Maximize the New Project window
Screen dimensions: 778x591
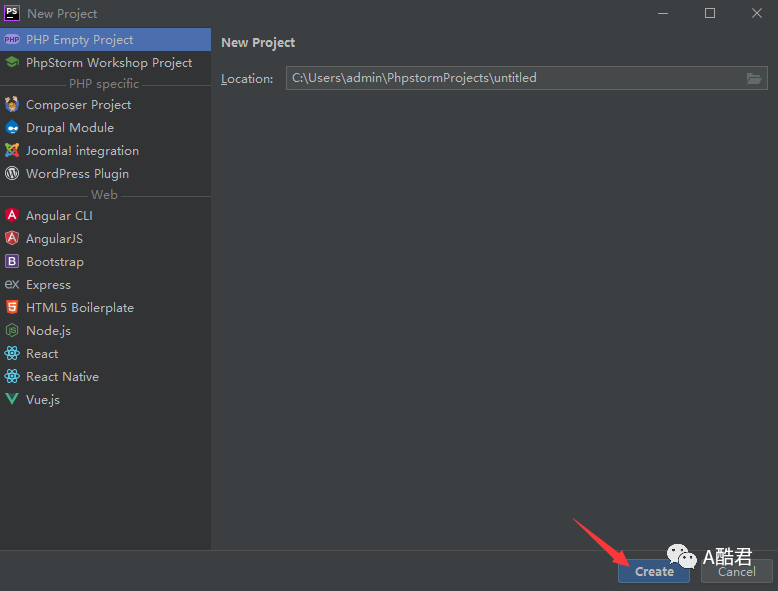click(710, 13)
